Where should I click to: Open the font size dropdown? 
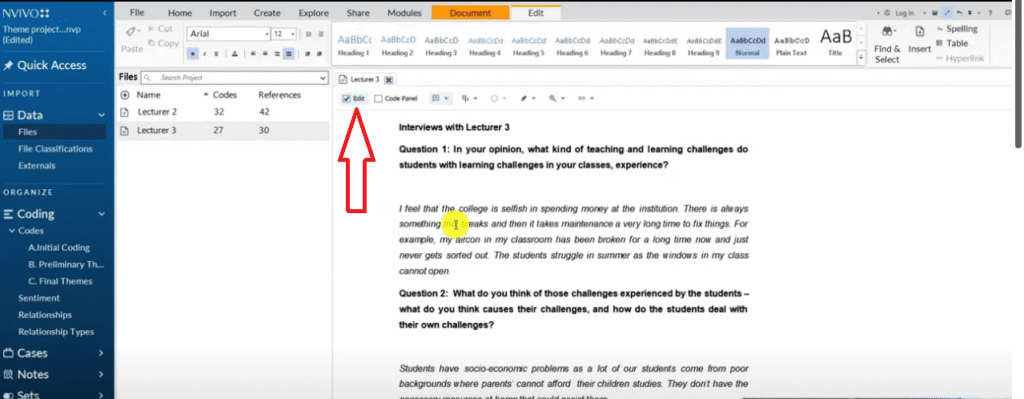294,34
